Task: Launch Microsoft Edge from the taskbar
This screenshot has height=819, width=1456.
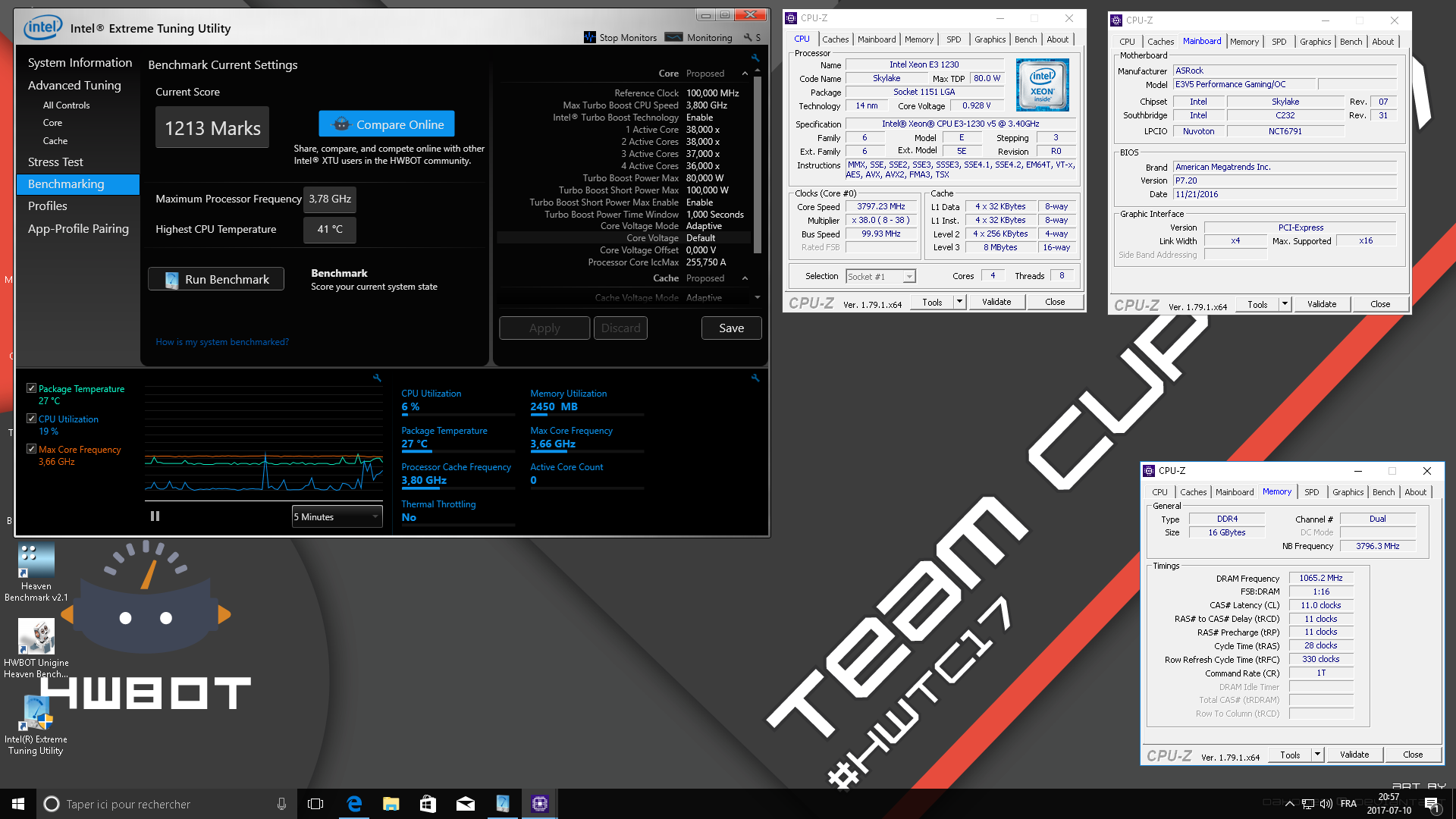Action: coord(353,804)
